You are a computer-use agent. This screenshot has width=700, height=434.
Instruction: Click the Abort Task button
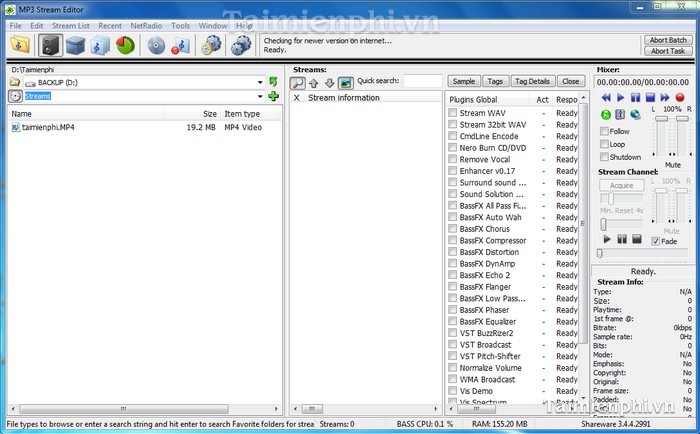click(x=668, y=51)
